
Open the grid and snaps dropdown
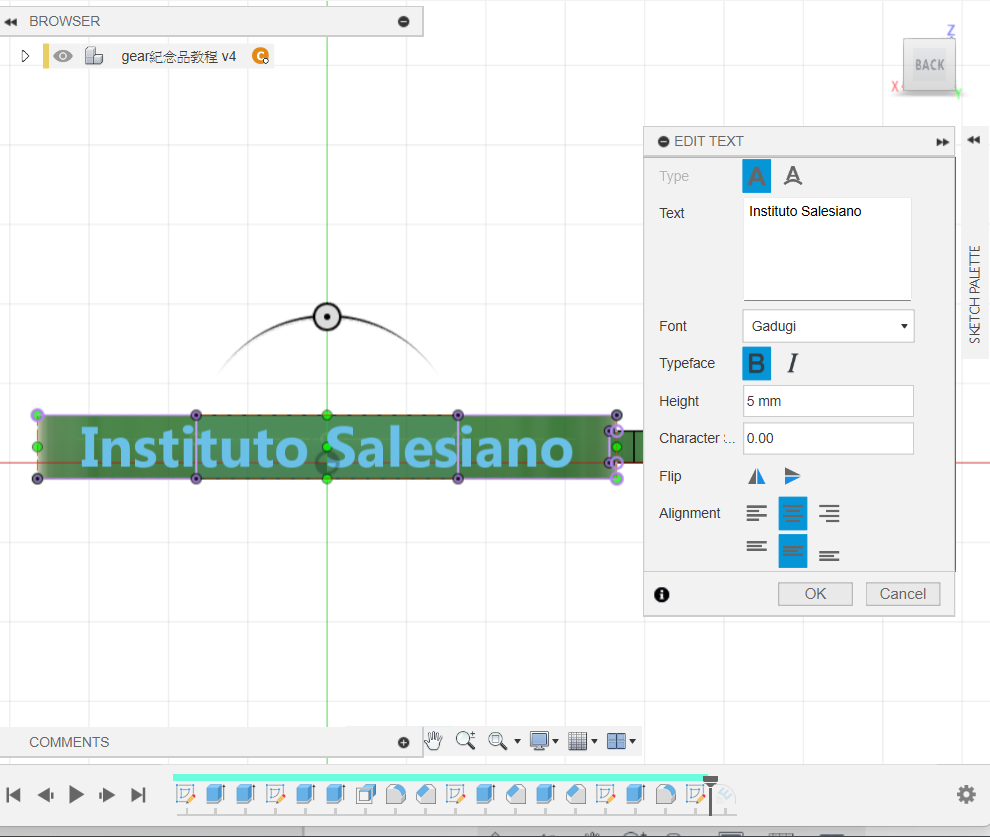click(582, 741)
